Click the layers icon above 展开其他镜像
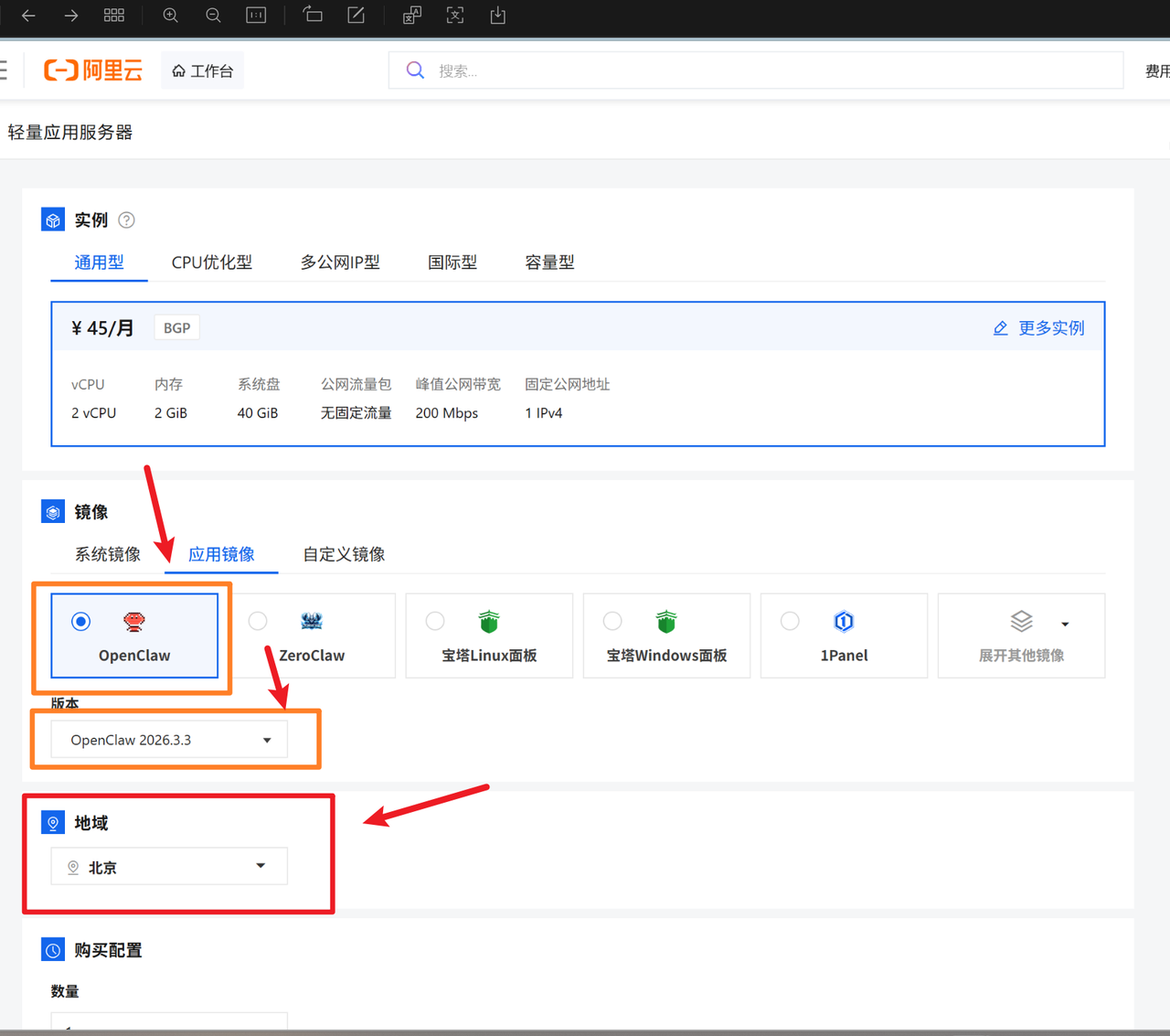Image resolution: width=1170 pixels, height=1036 pixels. (1021, 622)
